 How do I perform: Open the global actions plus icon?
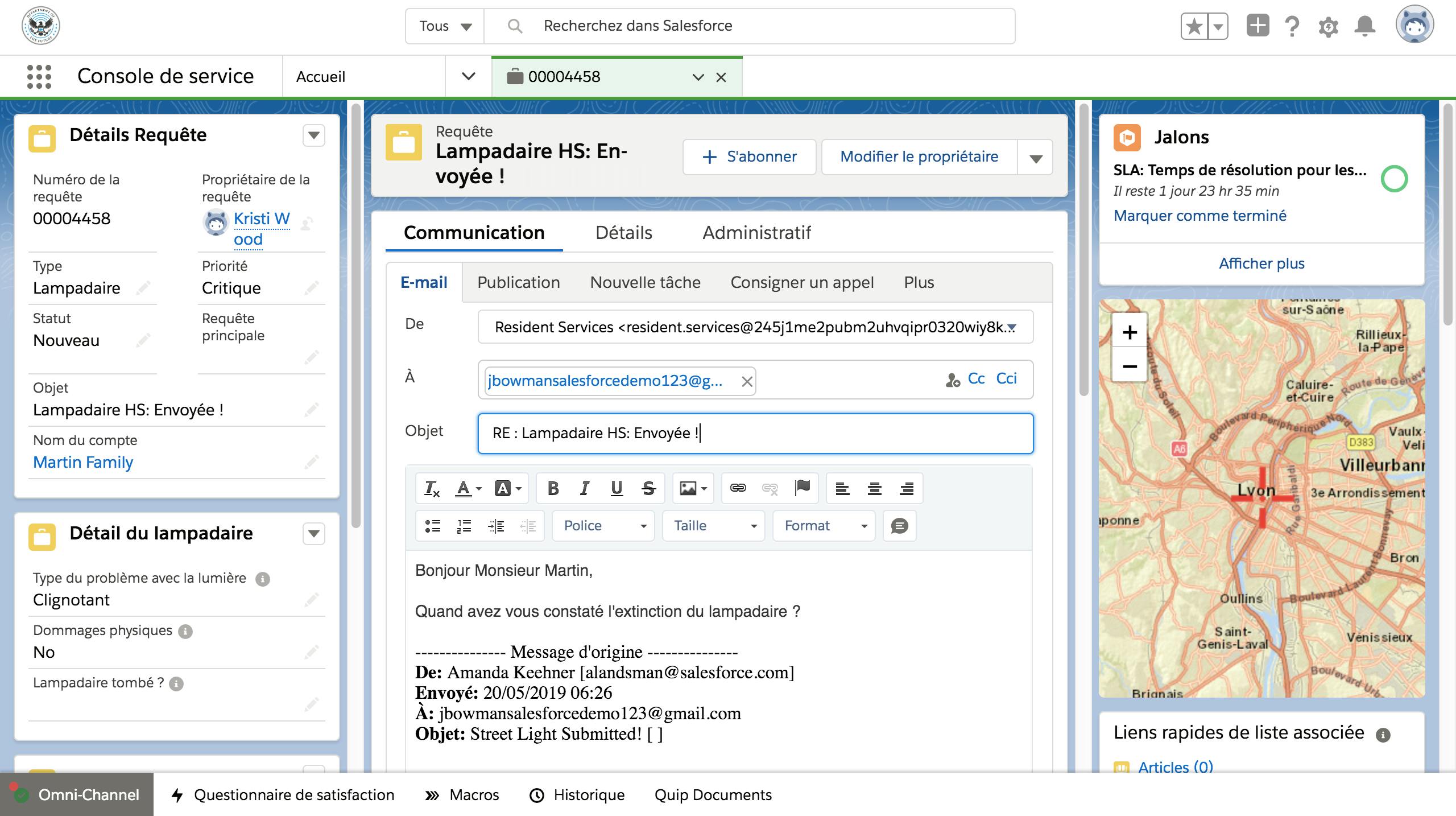pos(1258,26)
